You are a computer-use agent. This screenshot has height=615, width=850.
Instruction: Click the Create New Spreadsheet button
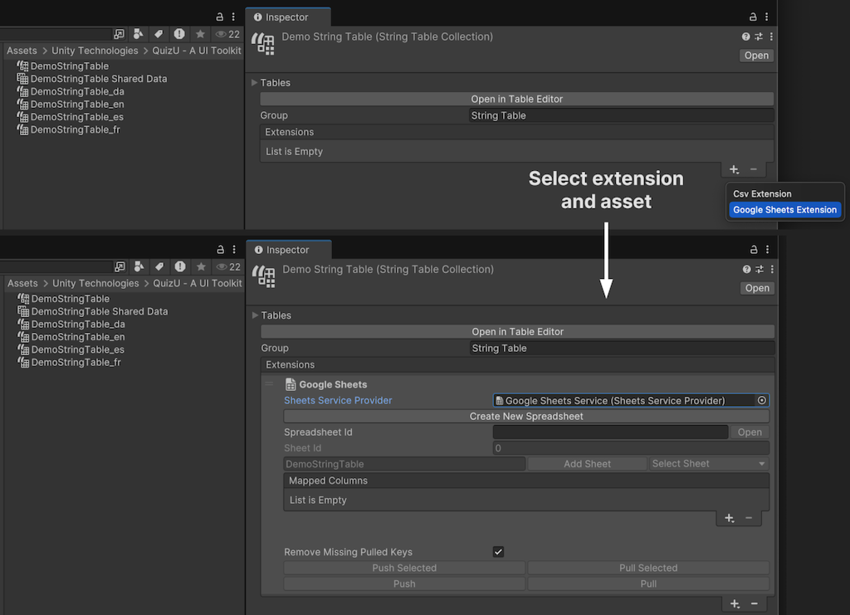[x=525, y=416]
